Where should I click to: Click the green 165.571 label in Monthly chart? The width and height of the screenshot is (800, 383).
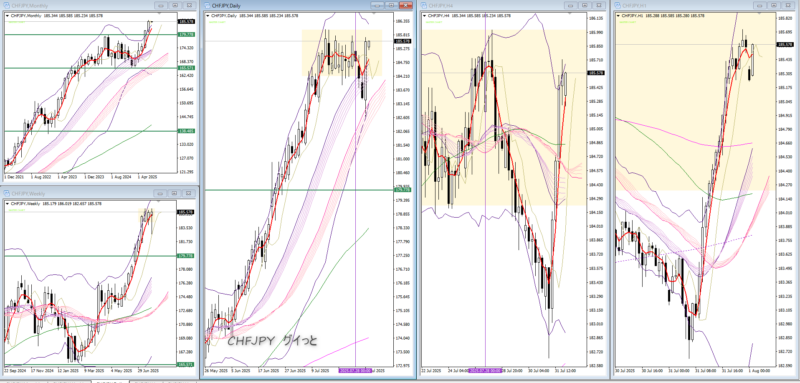(186, 68)
